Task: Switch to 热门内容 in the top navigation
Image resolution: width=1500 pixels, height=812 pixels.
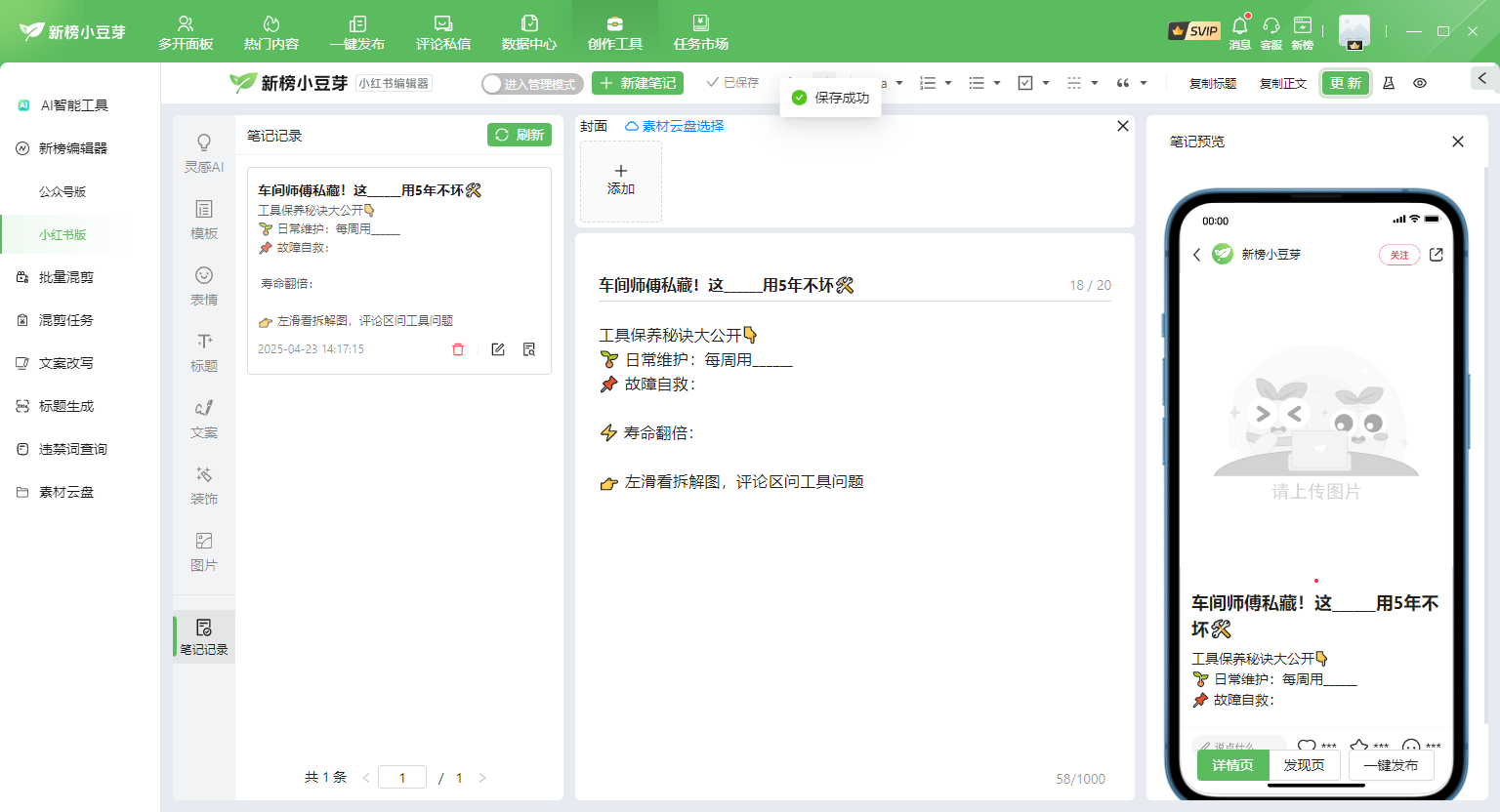Action: (x=271, y=32)
